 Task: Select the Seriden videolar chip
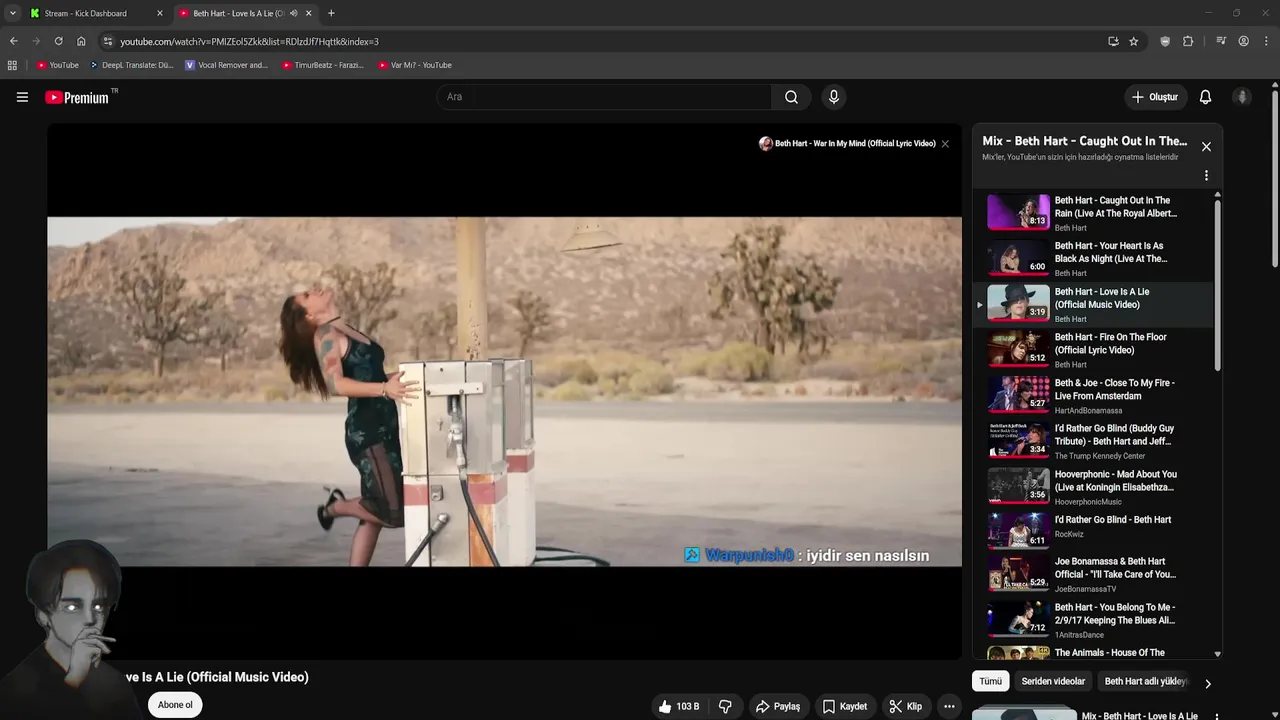(1053, 681)
